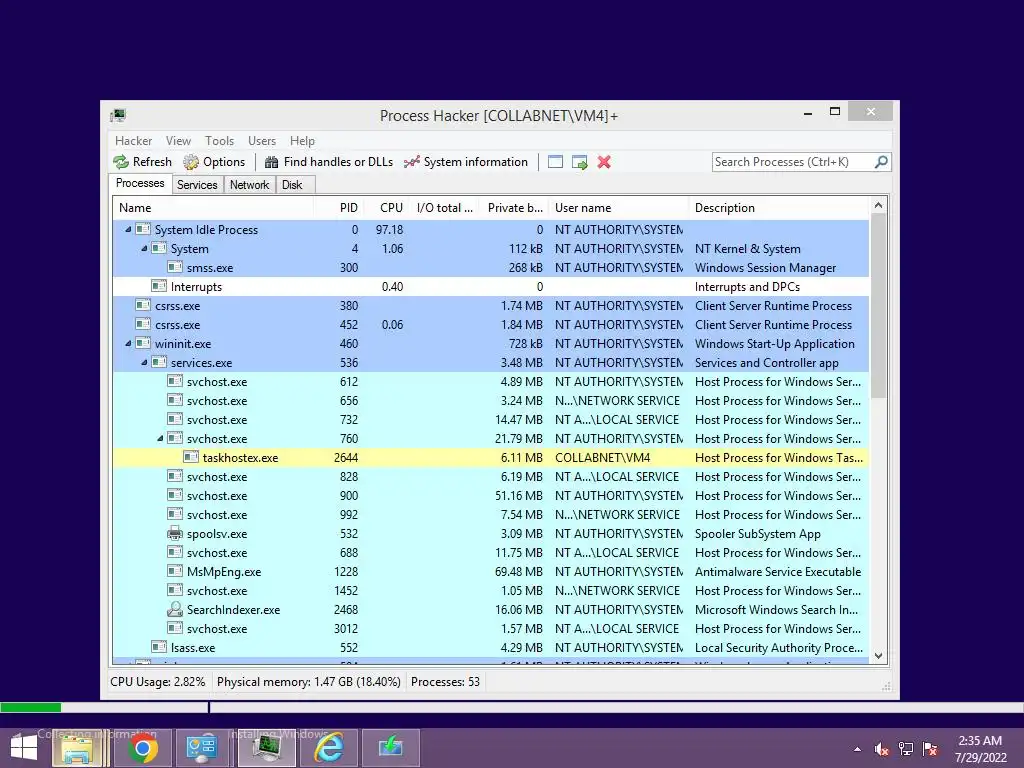Viewport: 1024px width, 768px height.
Task: Click the spoolsv.exe printer icon
Action: point(174,533)
